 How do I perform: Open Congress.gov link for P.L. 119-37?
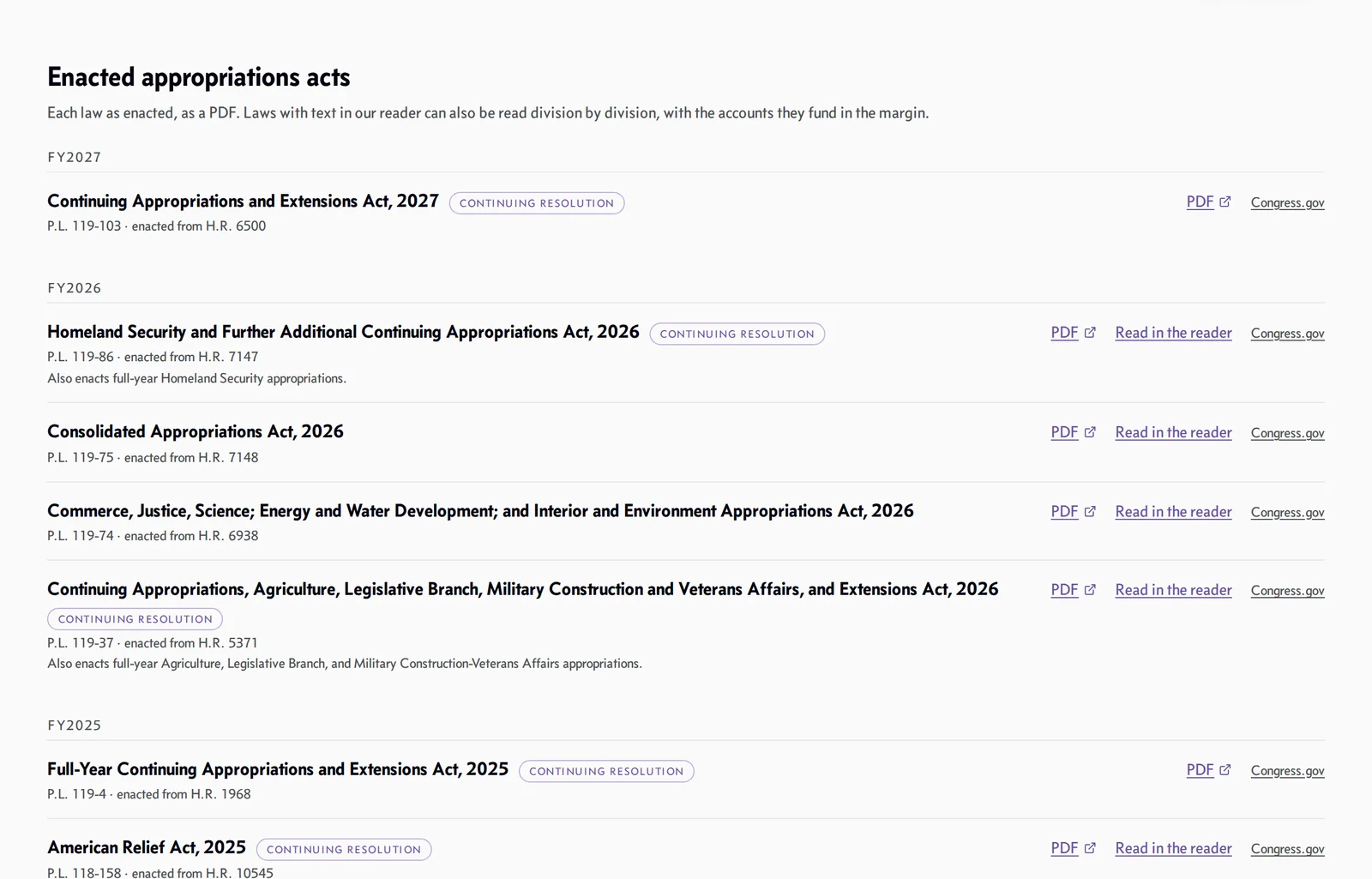point(1287,591)
